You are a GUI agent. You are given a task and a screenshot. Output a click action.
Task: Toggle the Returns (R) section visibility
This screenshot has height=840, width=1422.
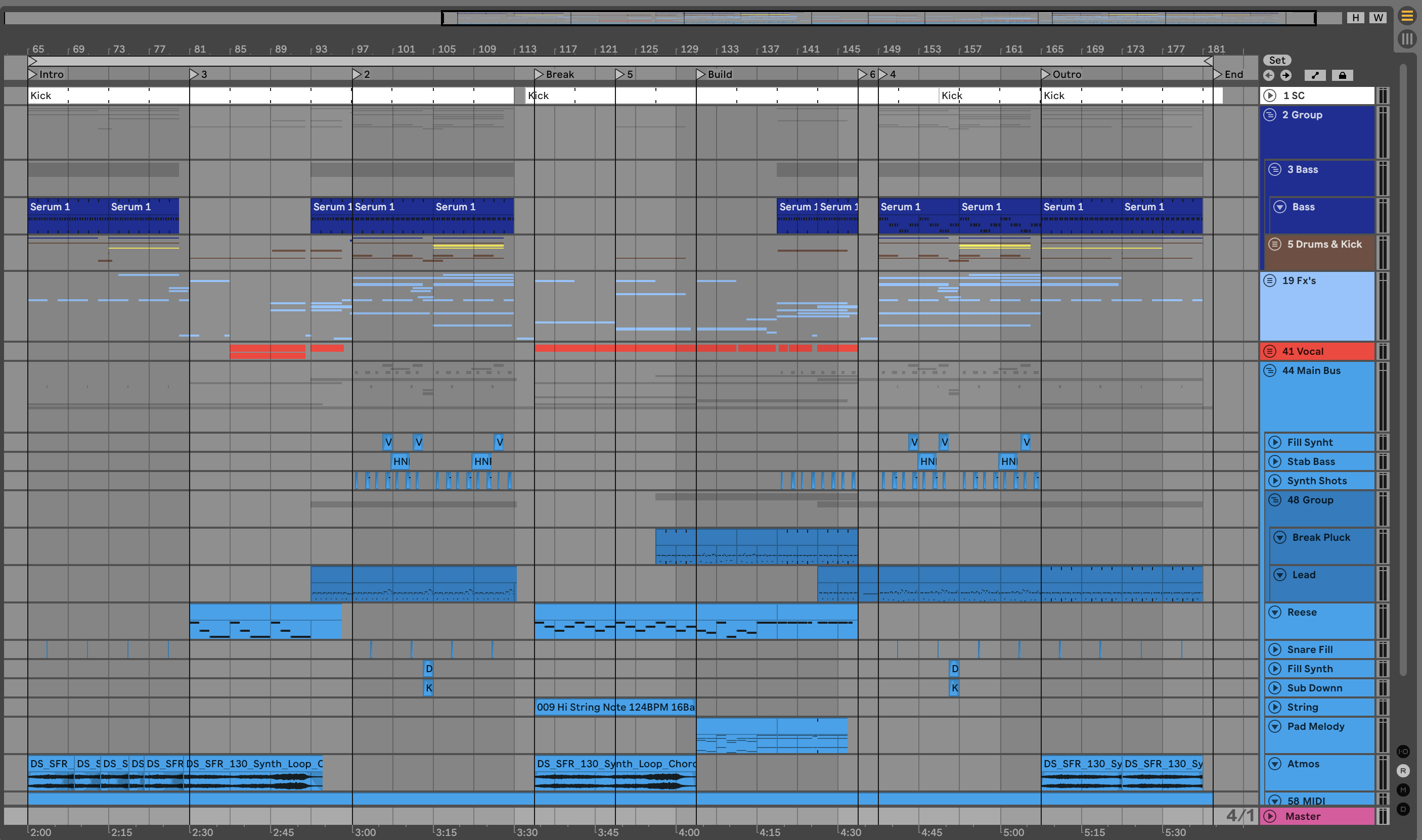click(1403, 771)
